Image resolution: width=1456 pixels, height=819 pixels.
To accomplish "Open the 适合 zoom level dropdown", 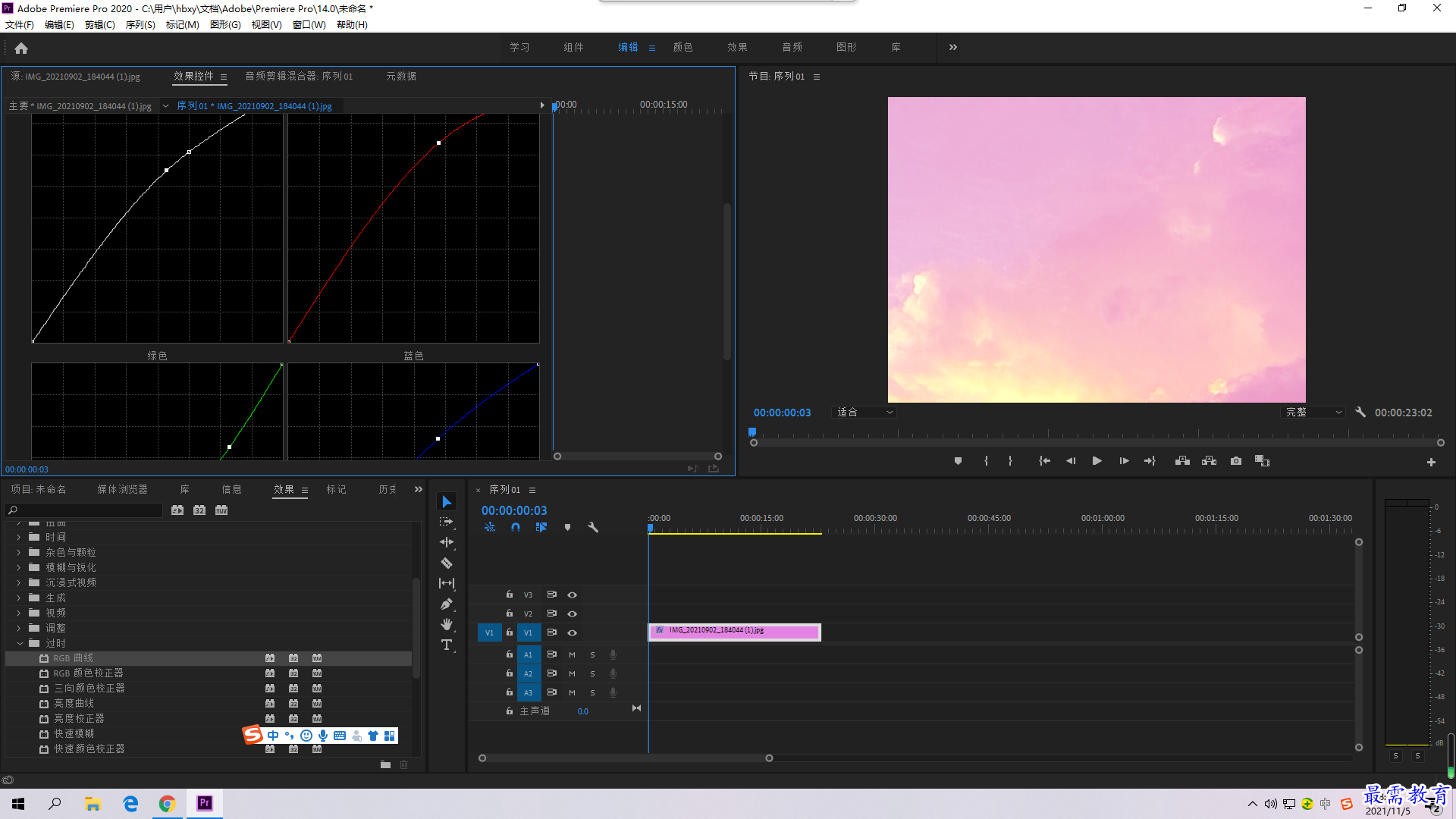I will [x=864, y=413].
